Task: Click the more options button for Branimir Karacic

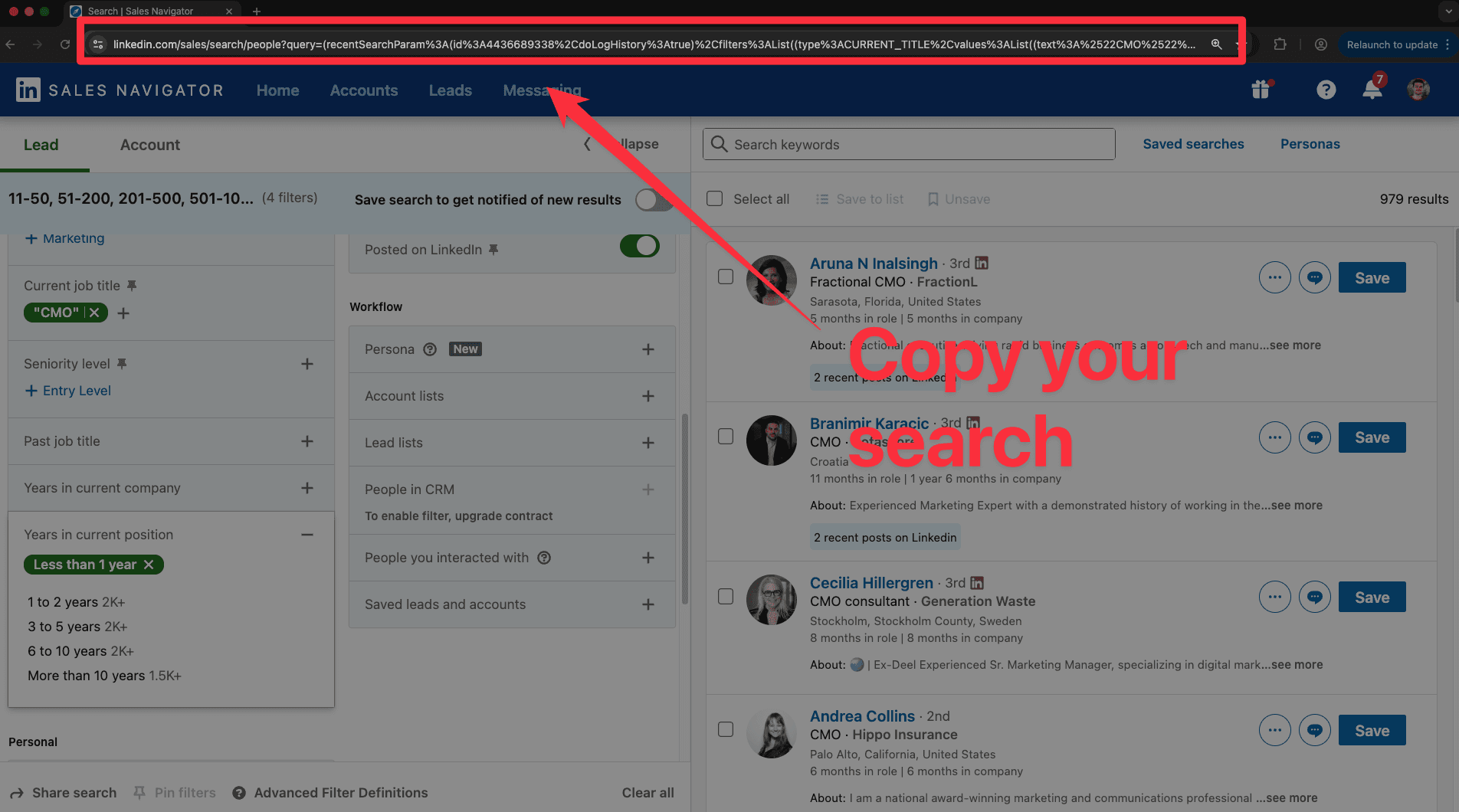Action: 1275,437
